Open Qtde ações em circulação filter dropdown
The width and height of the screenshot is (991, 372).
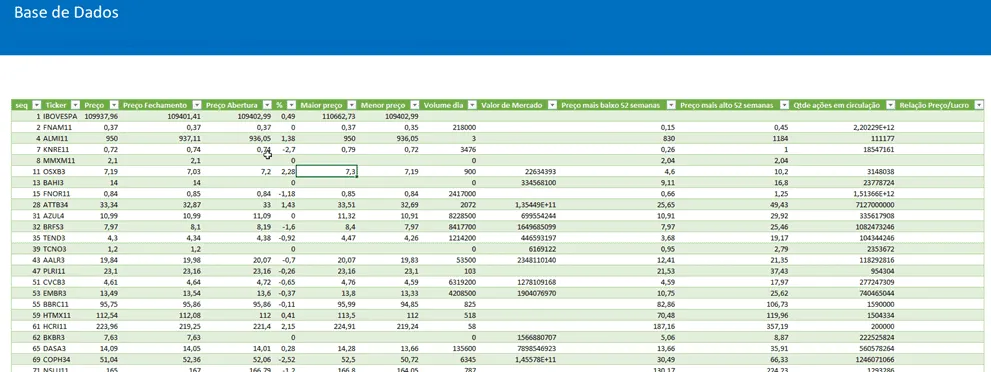(x=891, y=105)
